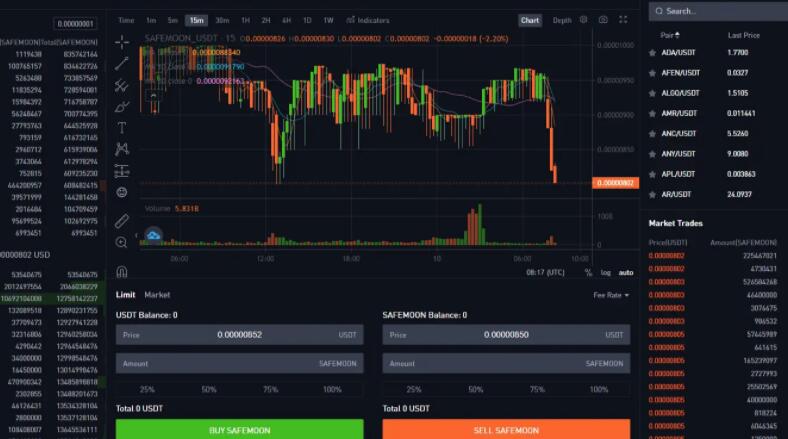Favorite the AR/USDT pair star
The height and width of the screenshot is (439, 788).
tap(652, 195)
